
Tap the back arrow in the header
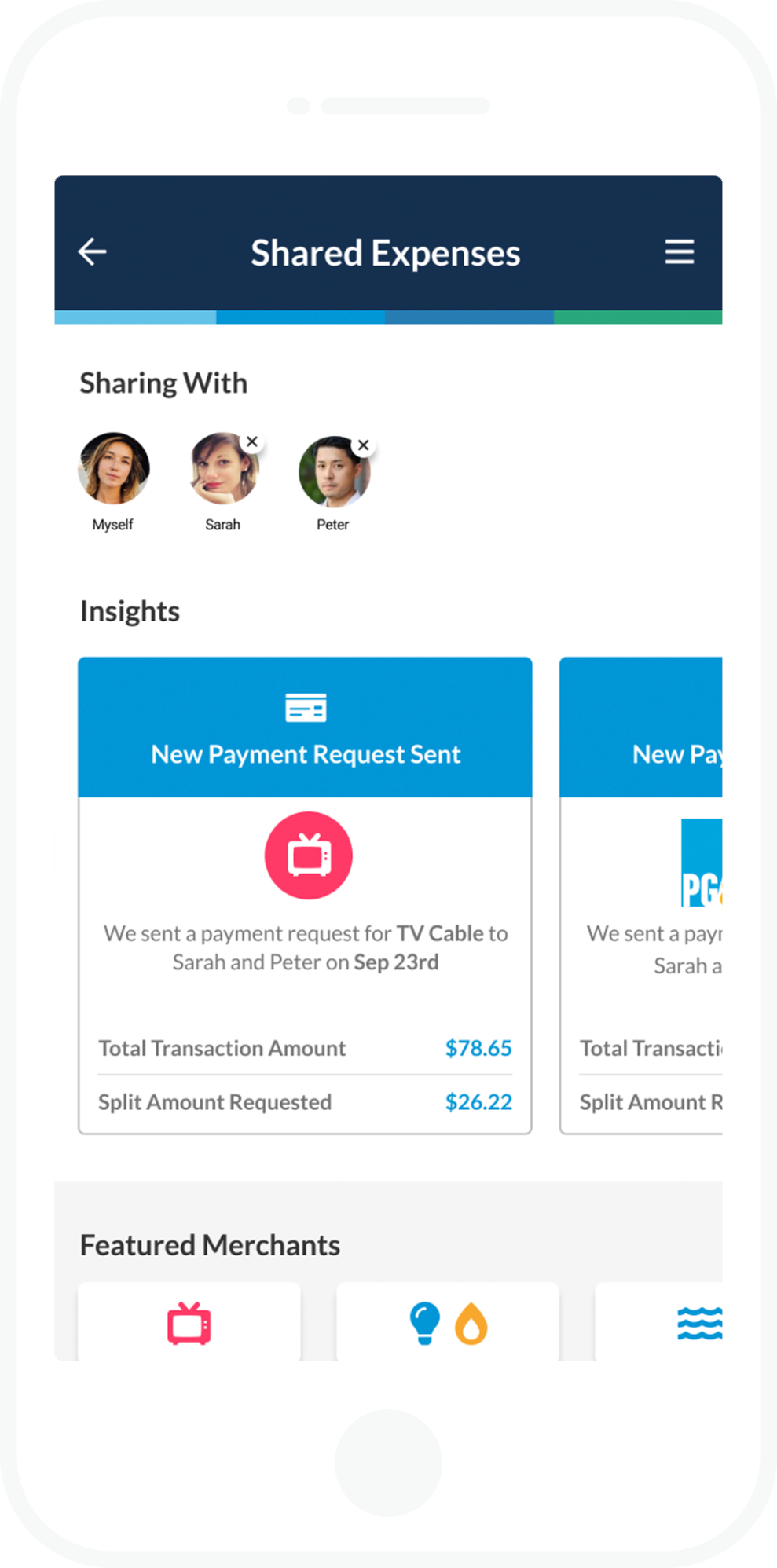click(92, 251)
